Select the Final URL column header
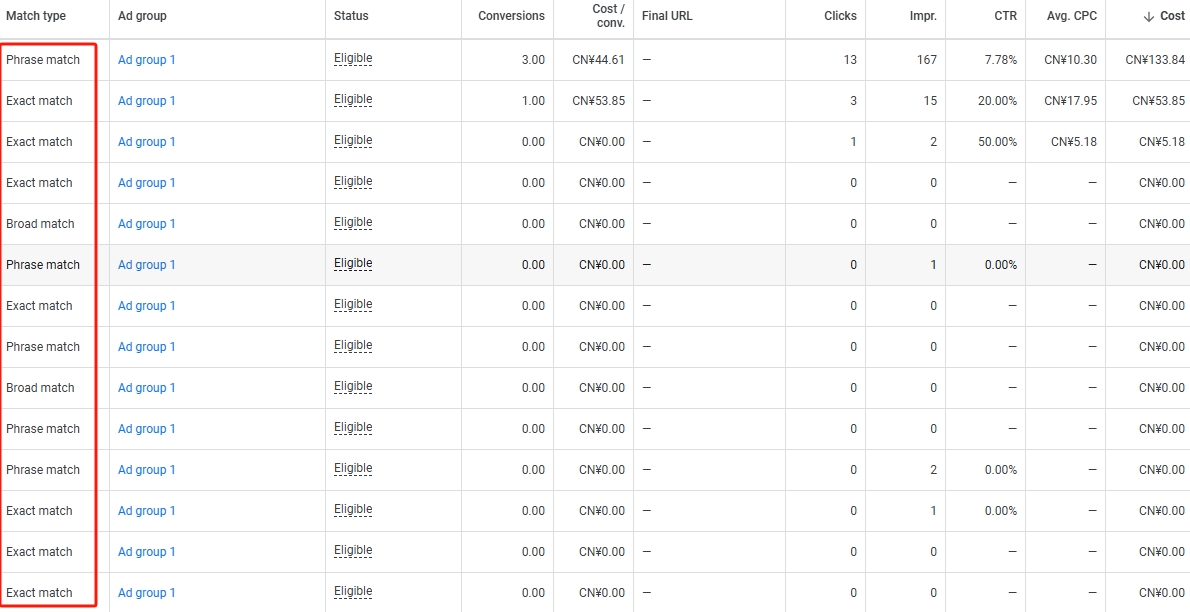1190x612 pixels. [667, 16]
